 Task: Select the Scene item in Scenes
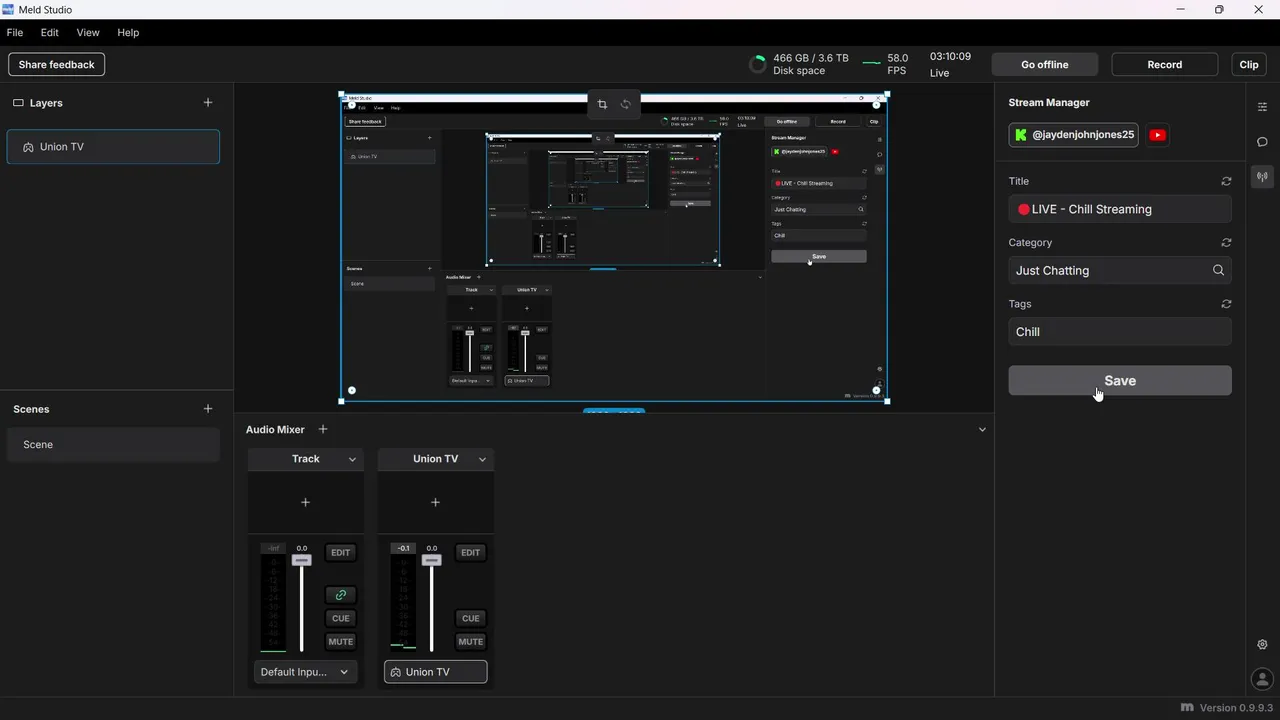pyautogui.click(x=113, y=445)
